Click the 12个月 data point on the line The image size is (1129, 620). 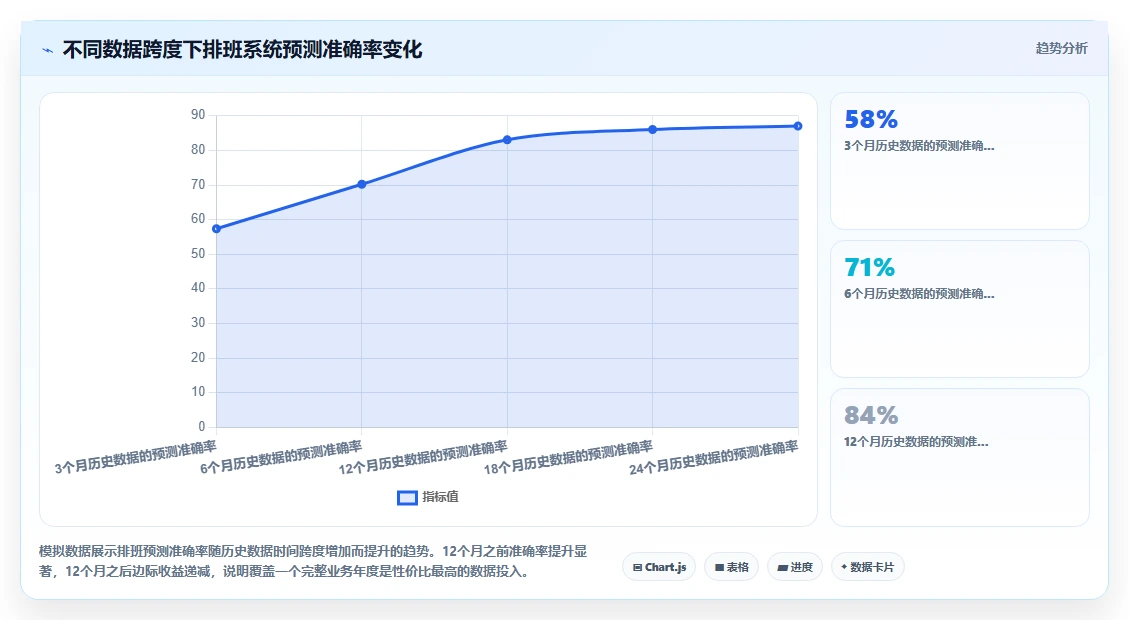point(508,140)
